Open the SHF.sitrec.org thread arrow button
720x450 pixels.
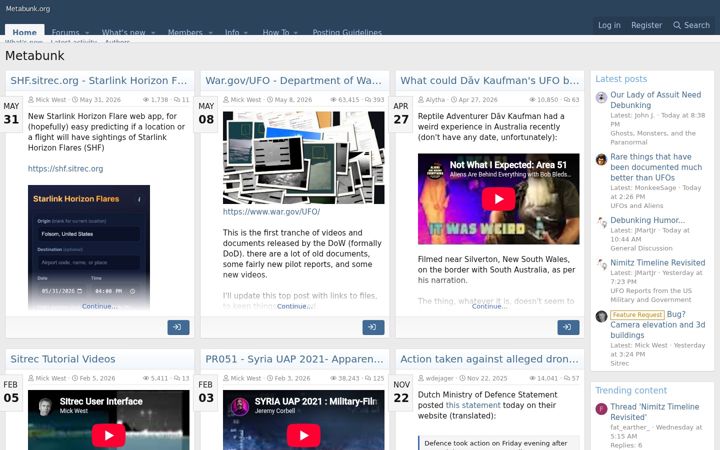point(178,327)
